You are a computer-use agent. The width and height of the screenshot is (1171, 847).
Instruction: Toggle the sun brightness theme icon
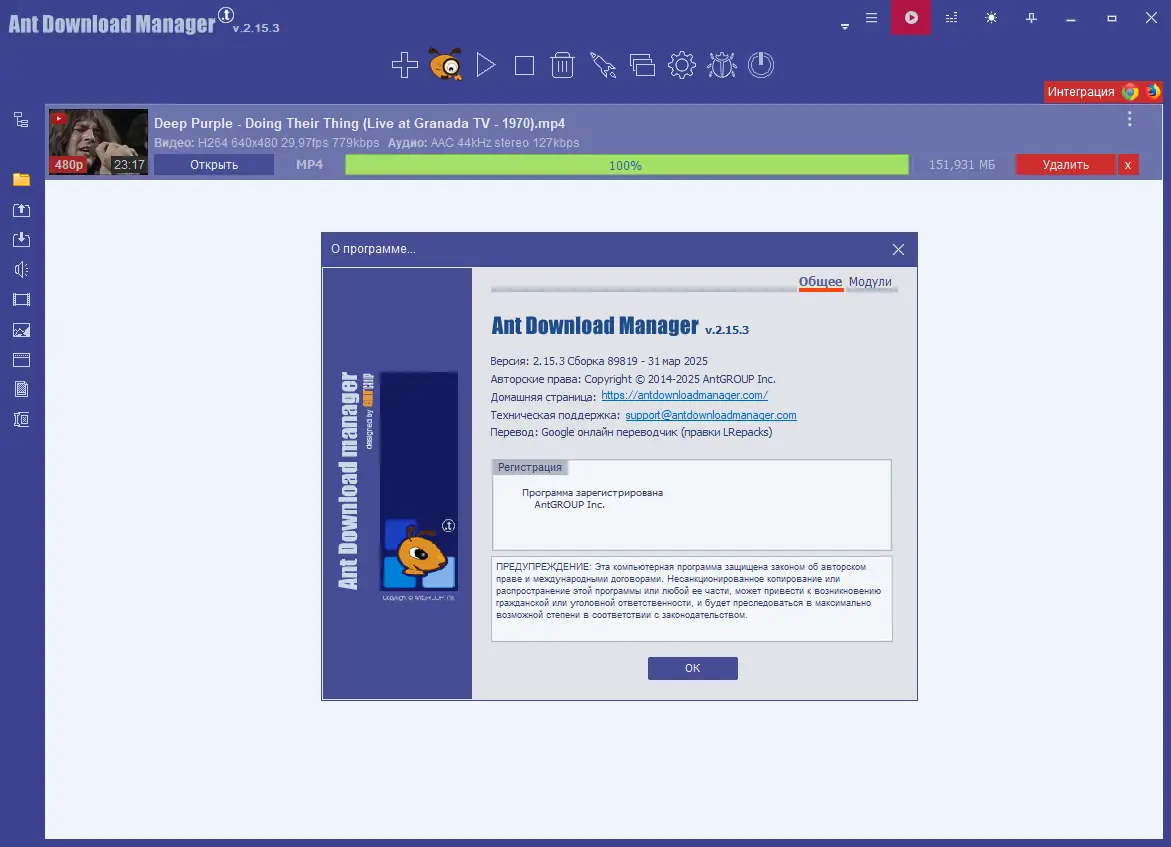(991, 17)
